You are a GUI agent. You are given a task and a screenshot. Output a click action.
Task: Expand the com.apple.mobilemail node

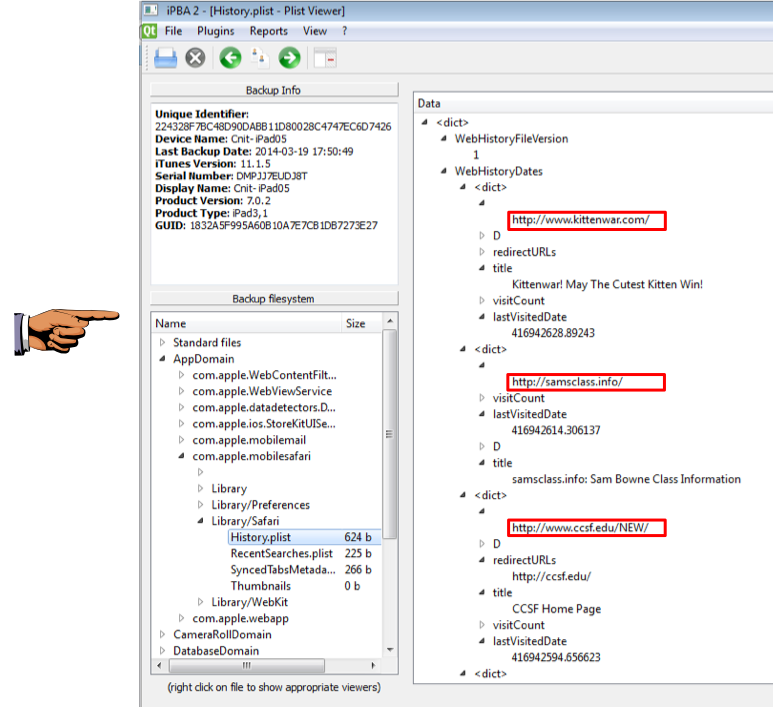tap(181, 440)
